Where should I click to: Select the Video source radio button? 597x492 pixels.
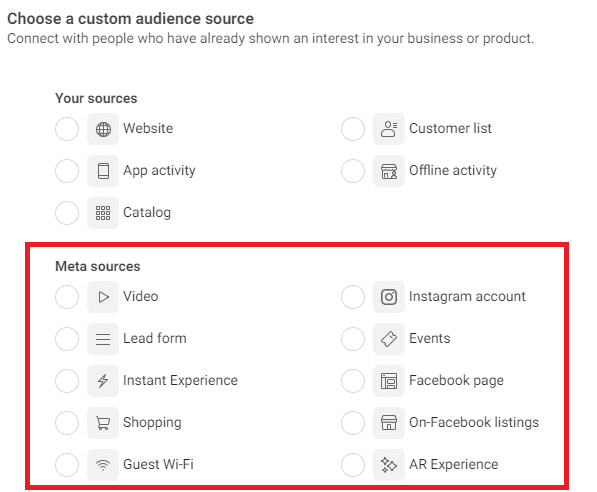(x=67, y=297)
